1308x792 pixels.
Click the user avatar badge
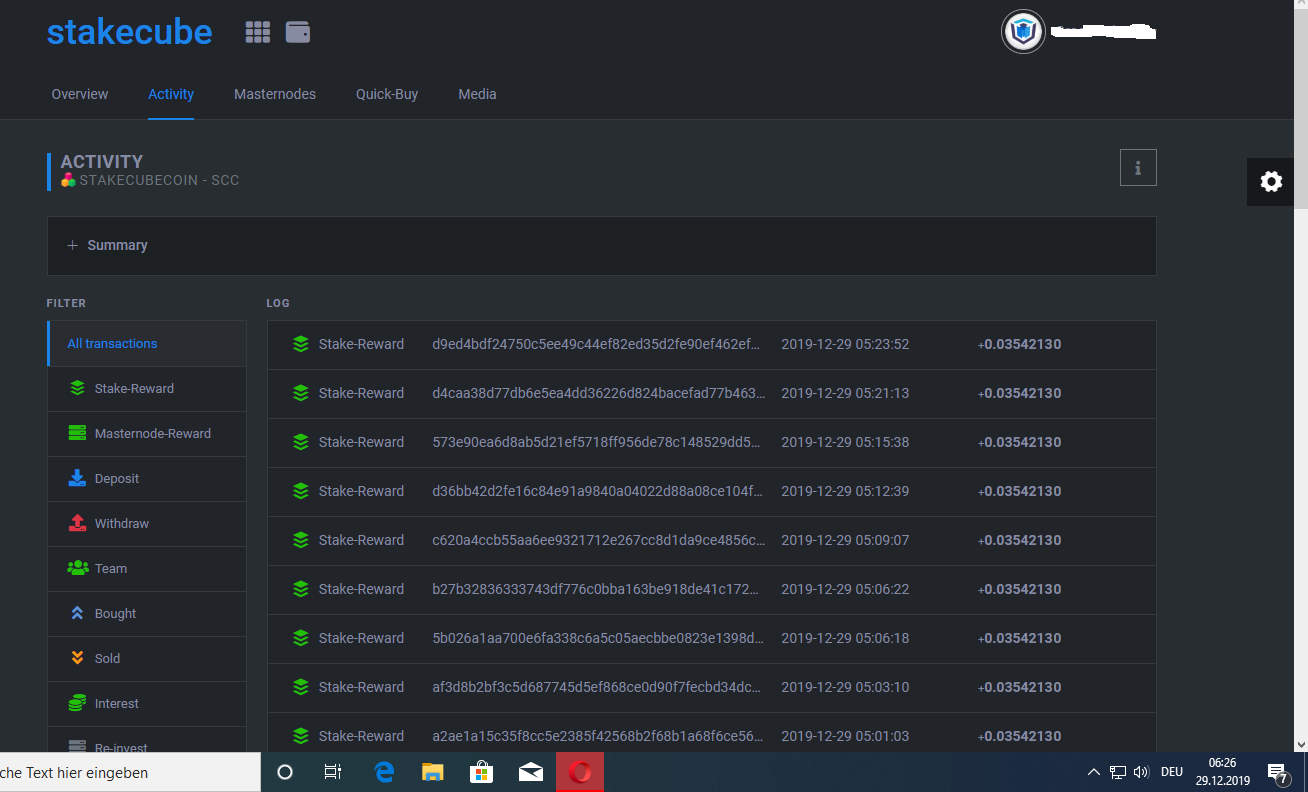[1023, 32]
